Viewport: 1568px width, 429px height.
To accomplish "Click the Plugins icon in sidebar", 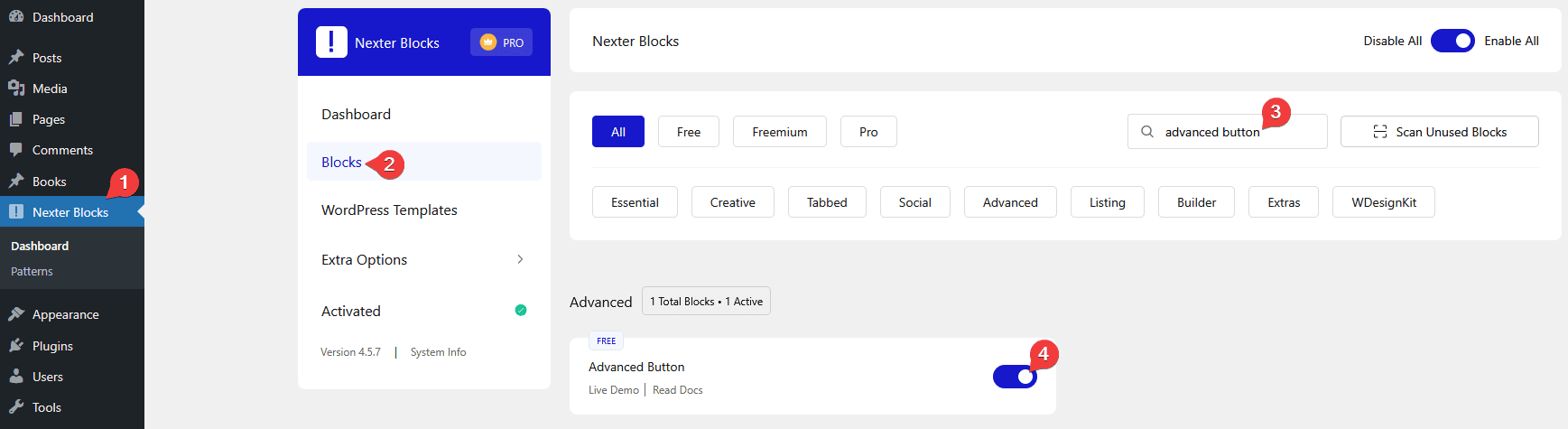I will 16,346.
